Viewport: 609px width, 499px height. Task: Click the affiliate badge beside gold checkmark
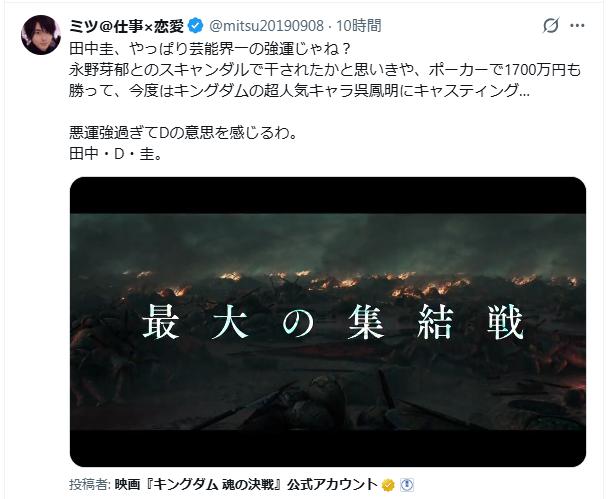[x=407, y=485]
